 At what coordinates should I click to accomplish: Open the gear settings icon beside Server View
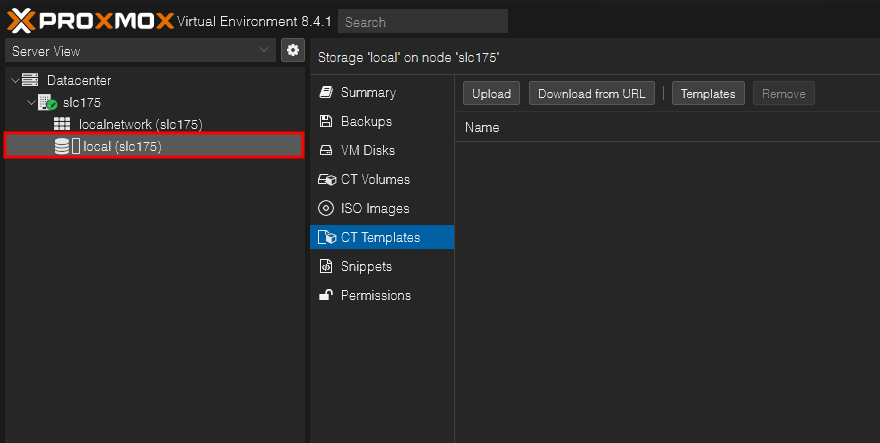(x=292, y=51)
